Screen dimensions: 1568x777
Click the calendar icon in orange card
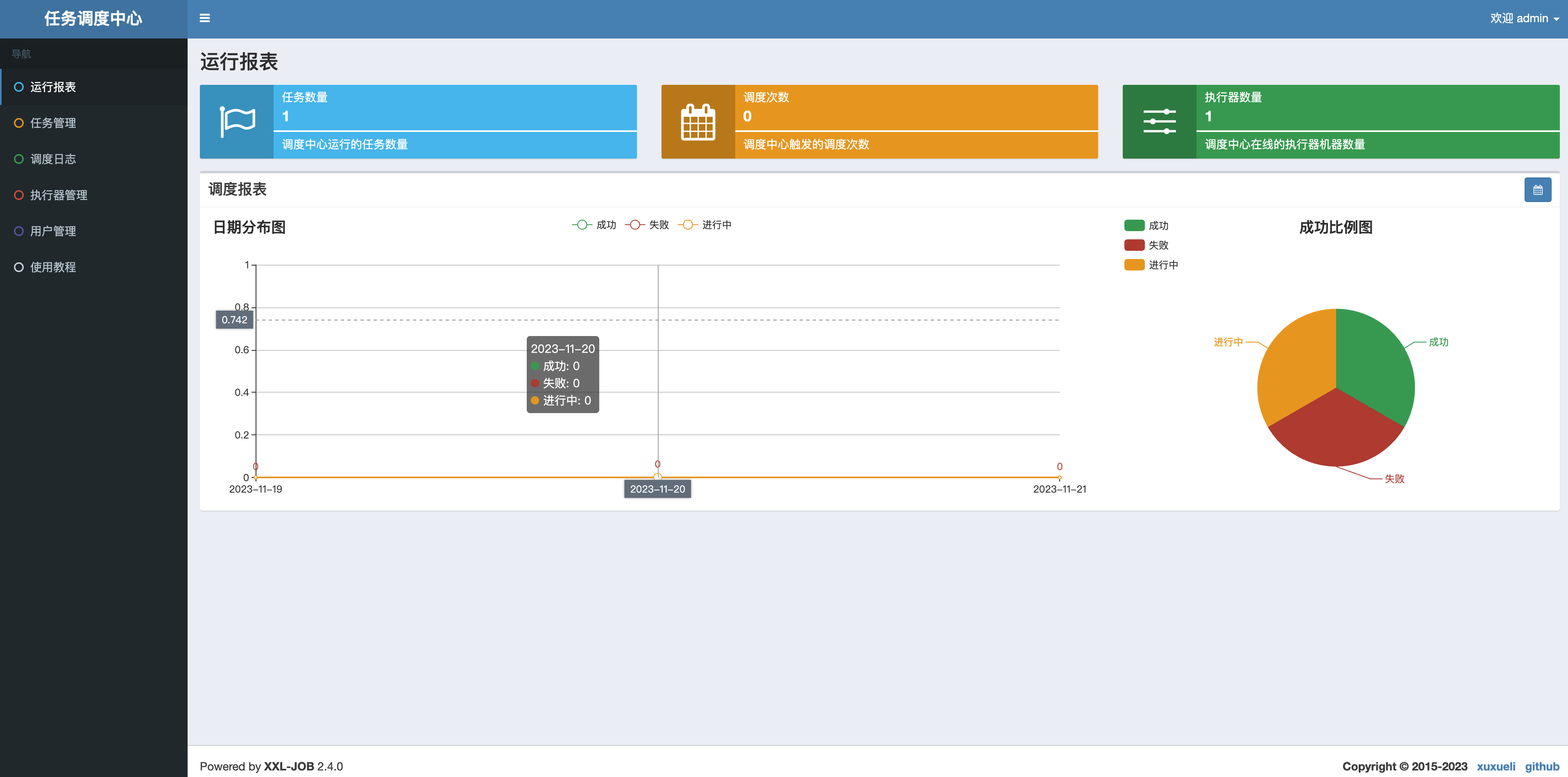click(x=698, y=122)
